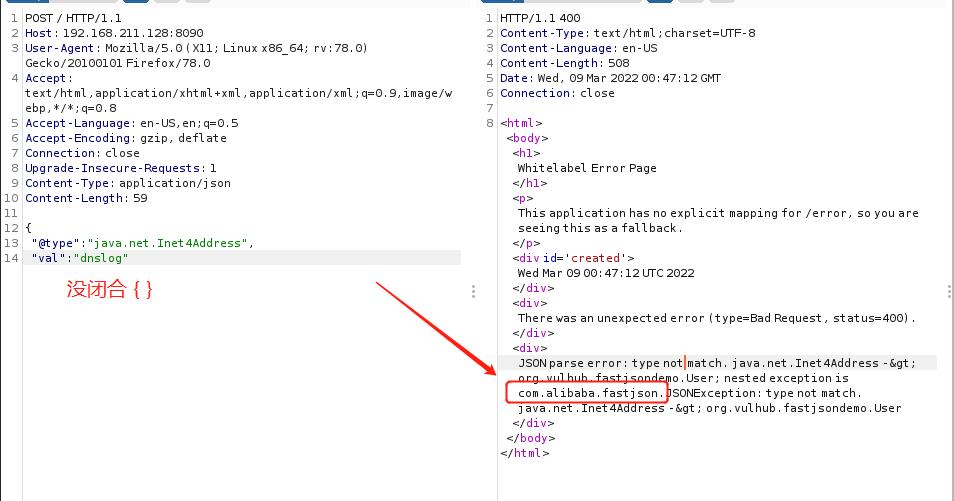Click 'Connection: close' in the request pane
This screenshot has width=954, height=501.
click(82, 153)
